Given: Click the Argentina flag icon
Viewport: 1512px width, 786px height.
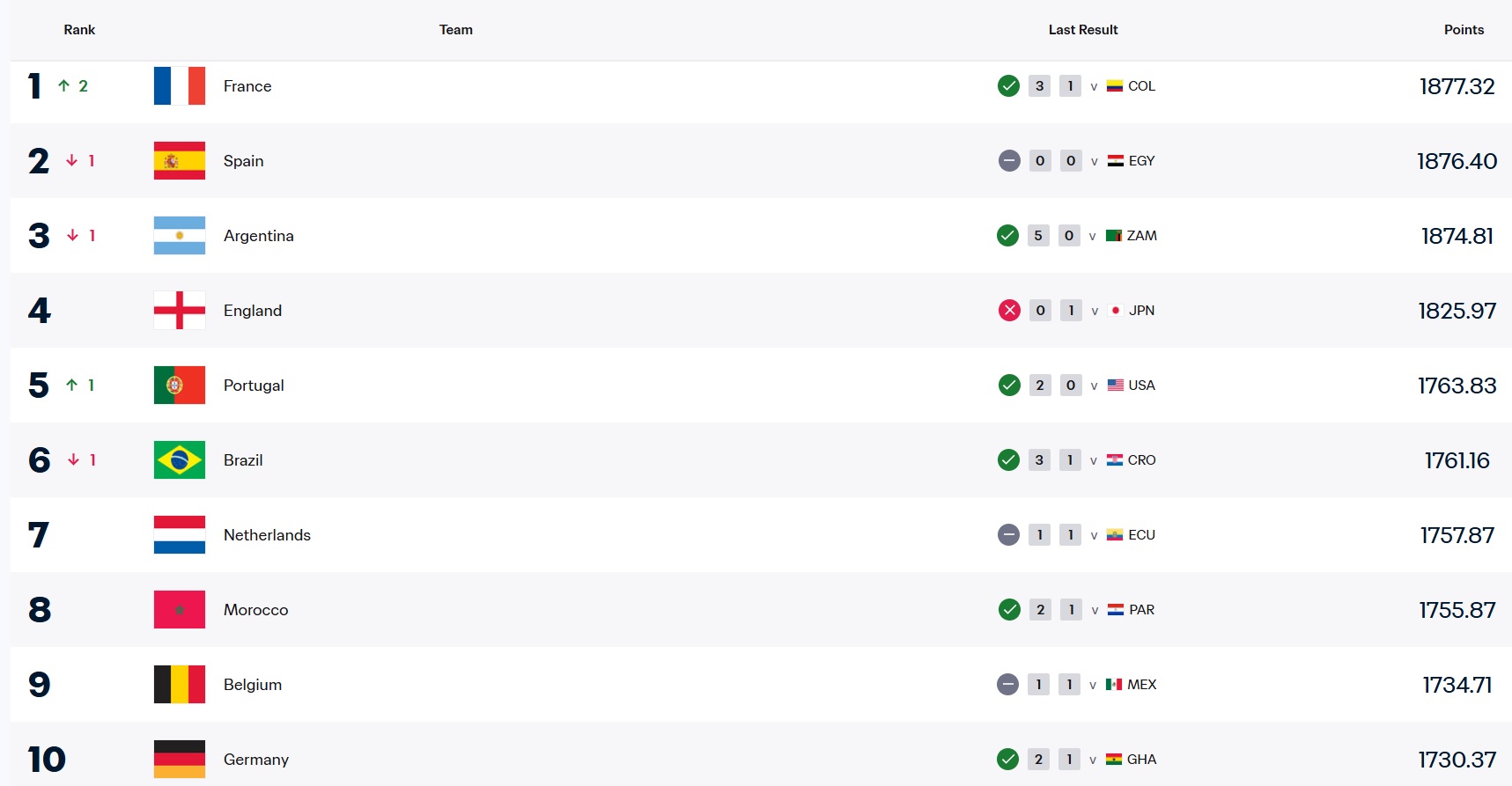Looking at the screenshot, I should click(x=180, y=236).
